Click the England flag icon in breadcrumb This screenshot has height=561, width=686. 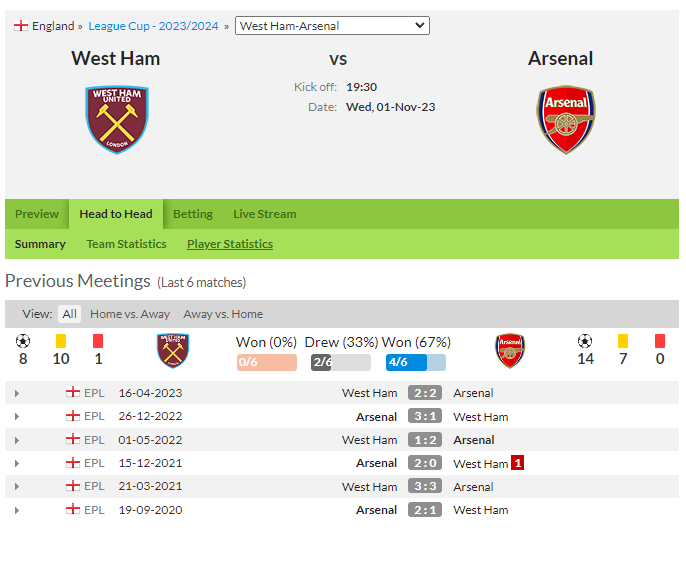(21, 26)
